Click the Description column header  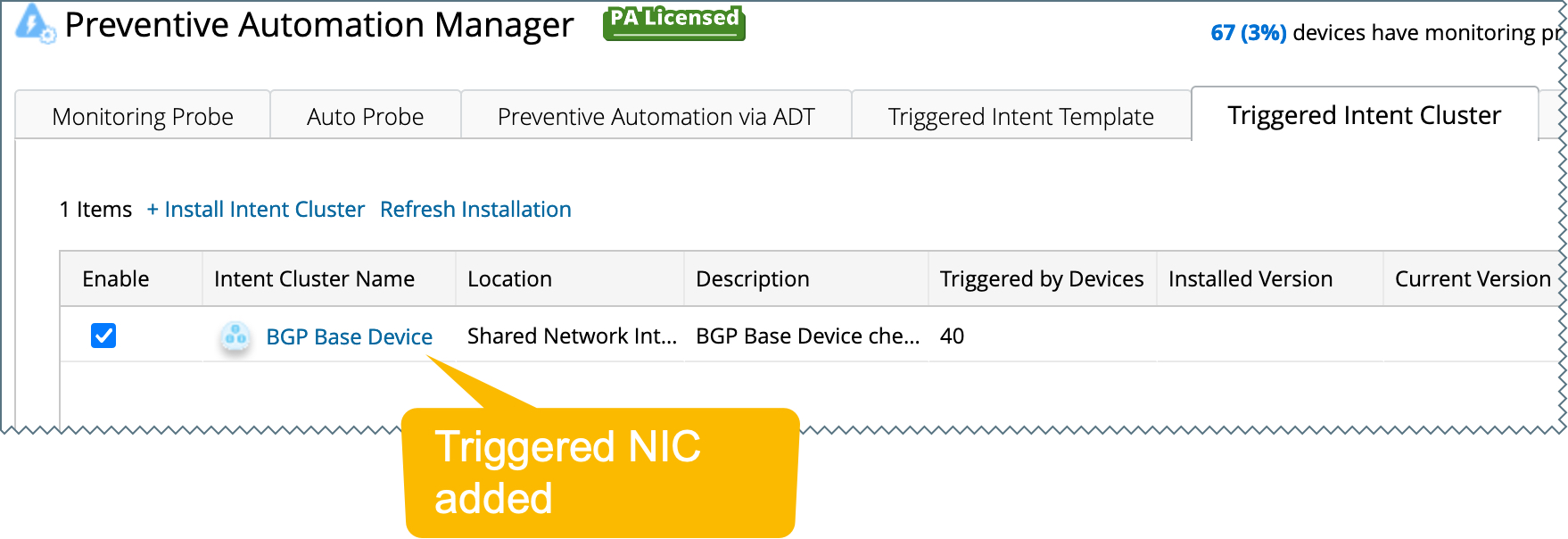pos(752,279)
